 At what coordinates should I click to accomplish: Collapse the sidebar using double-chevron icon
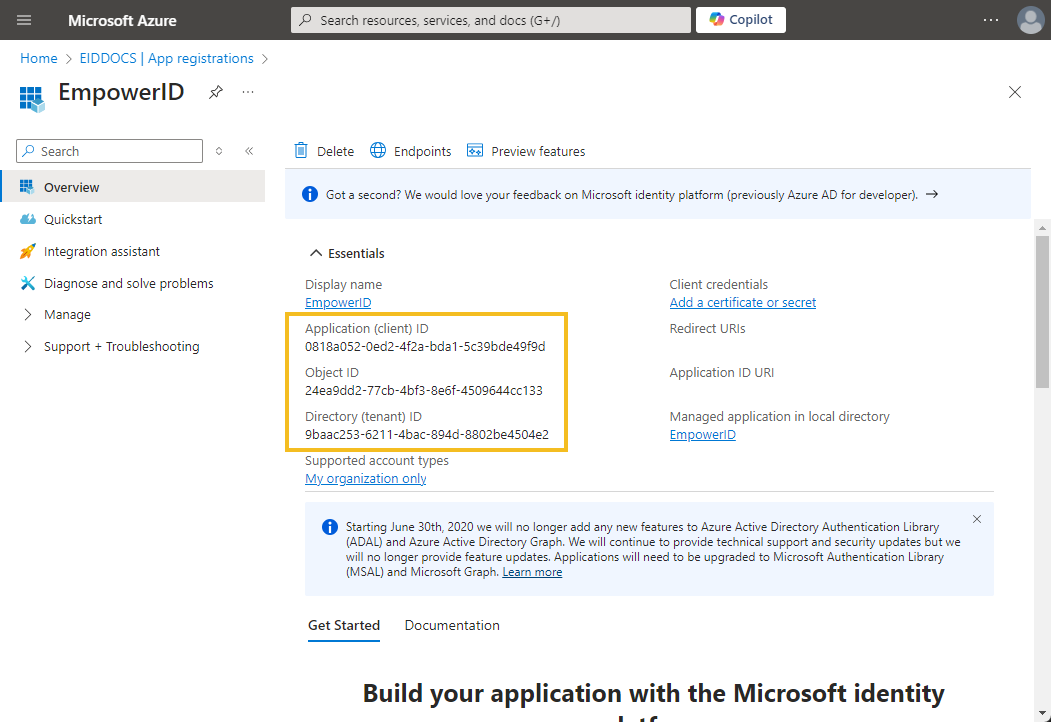tap(249, 151)
